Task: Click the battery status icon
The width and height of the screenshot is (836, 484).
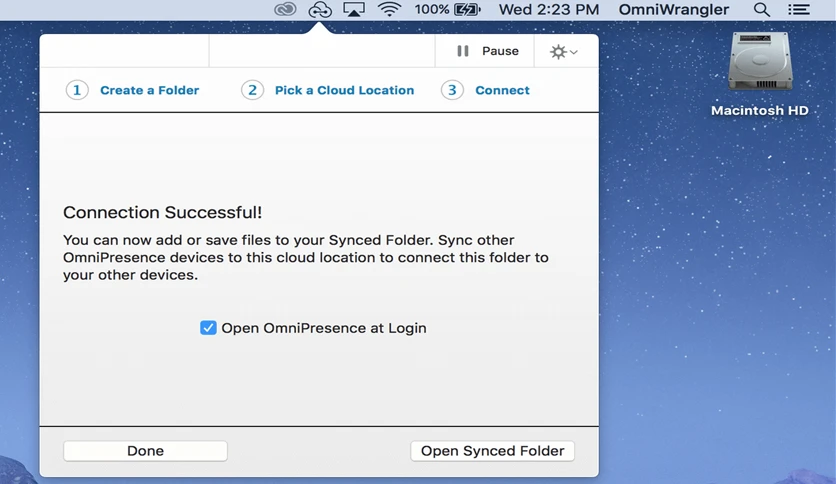Action: [467, 10]
